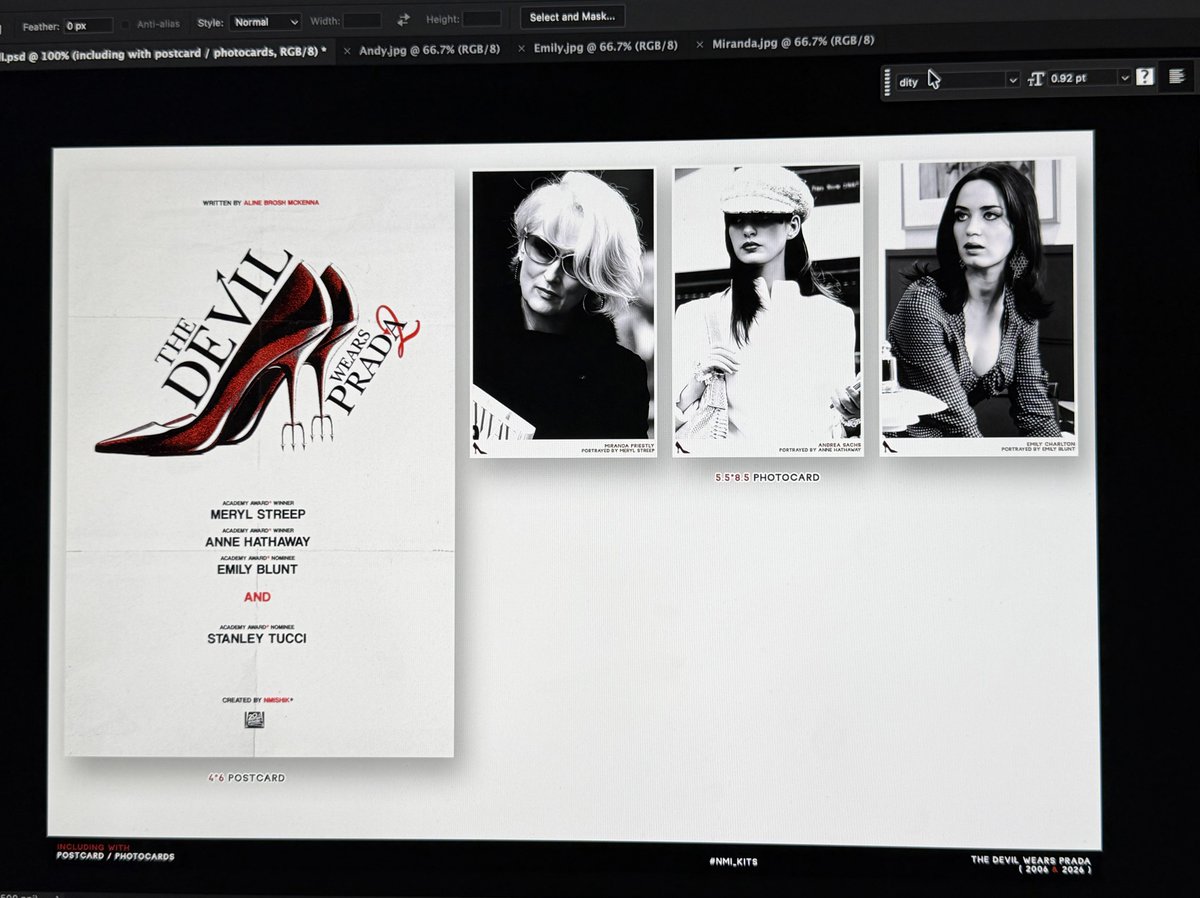Click the red 'AND' text on poster
1200x898 pixels.
click(258, 597)
